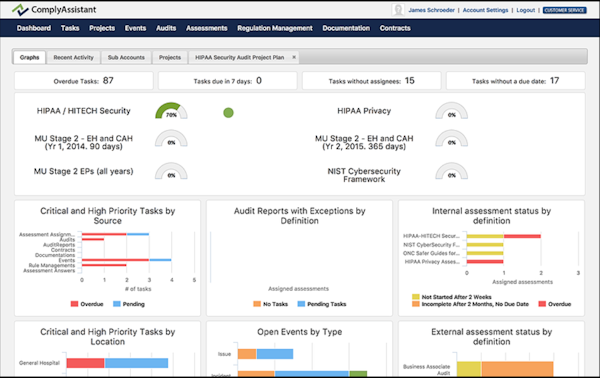Click the Customer Service button
The image size is (600, 378).
coord(564,10)
